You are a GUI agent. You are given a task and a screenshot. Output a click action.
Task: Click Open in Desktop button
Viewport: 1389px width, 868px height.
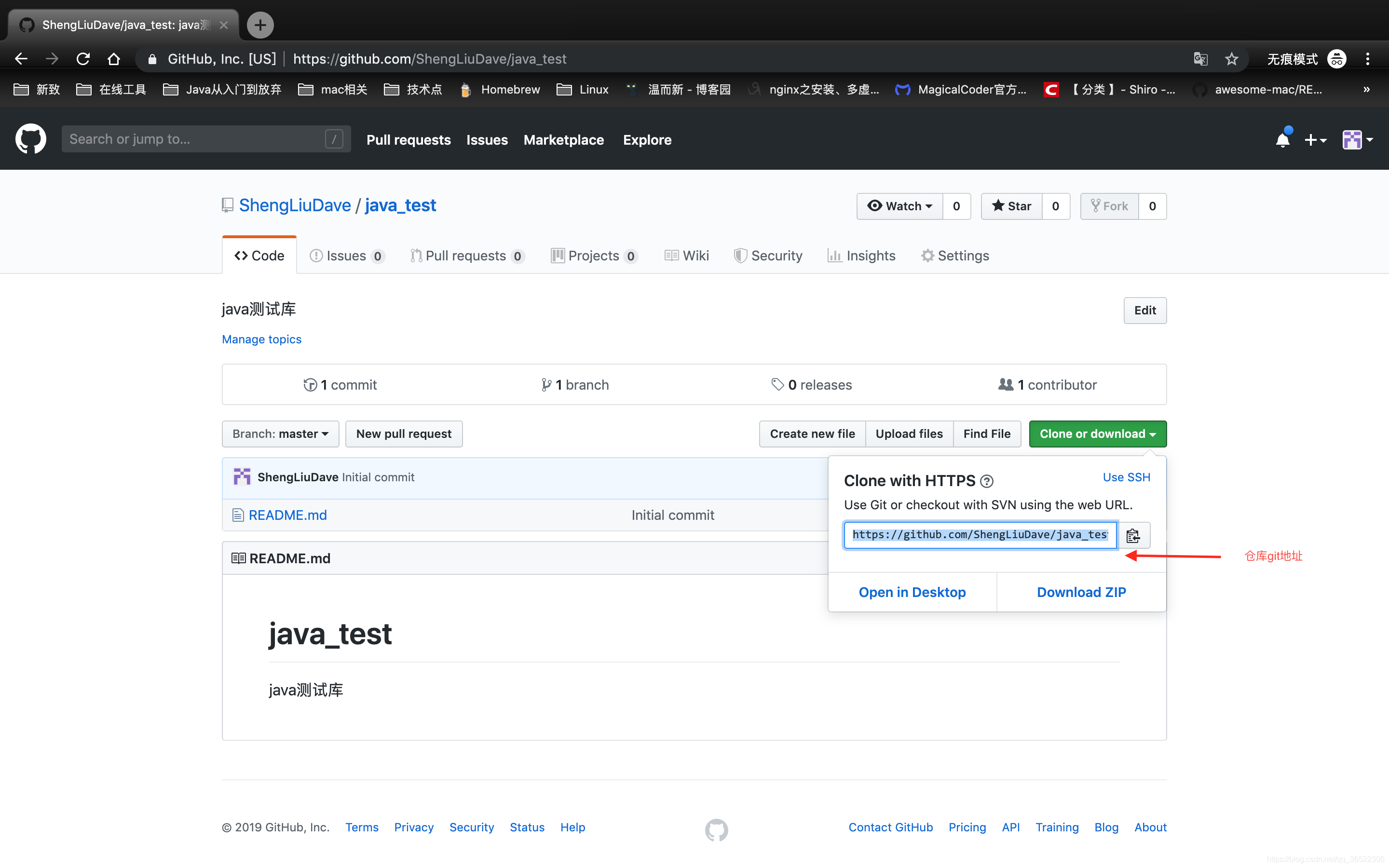coord(912,590)
